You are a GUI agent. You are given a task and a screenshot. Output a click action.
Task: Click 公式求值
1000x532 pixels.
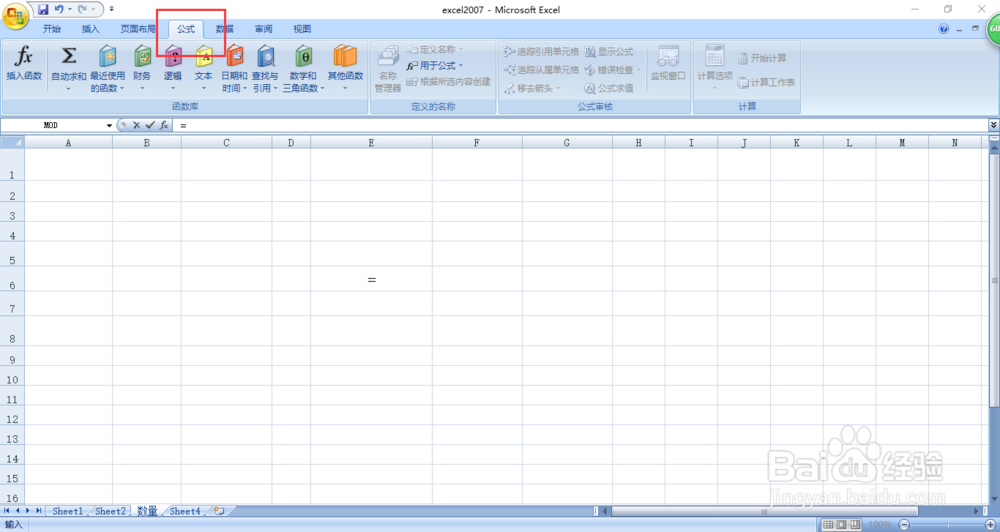pos(609,88)
